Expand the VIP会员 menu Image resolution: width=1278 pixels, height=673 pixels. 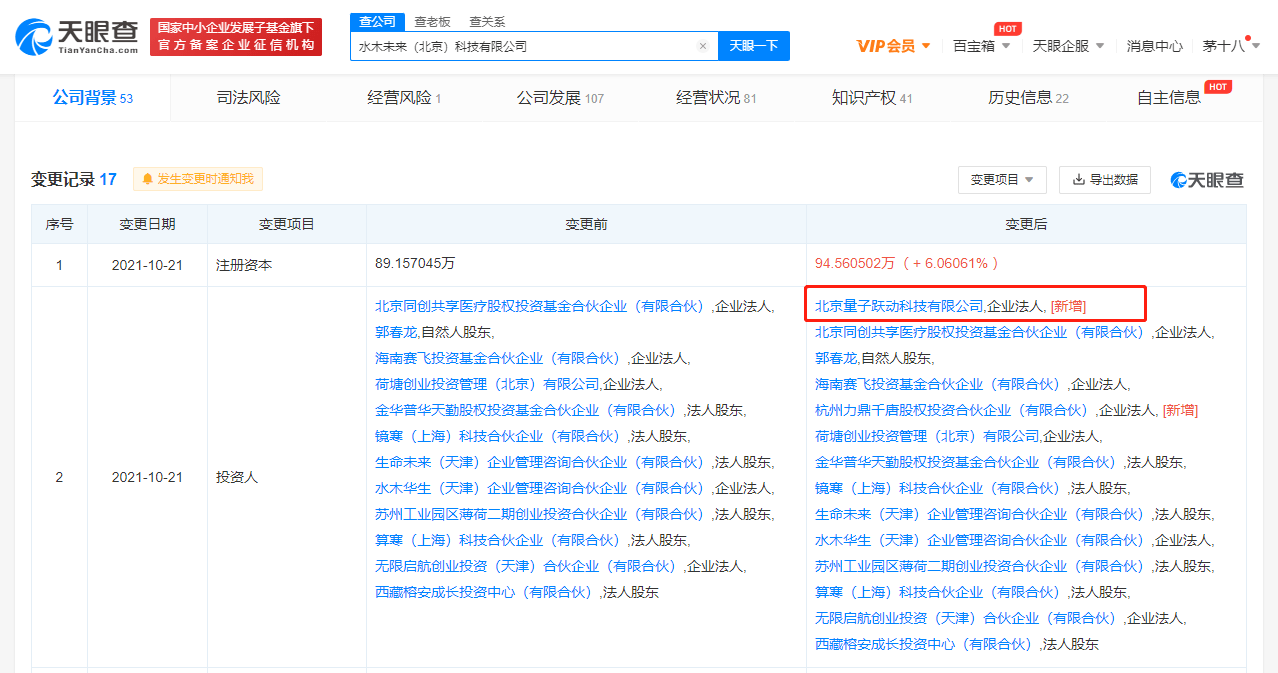(x=894, y=46)
